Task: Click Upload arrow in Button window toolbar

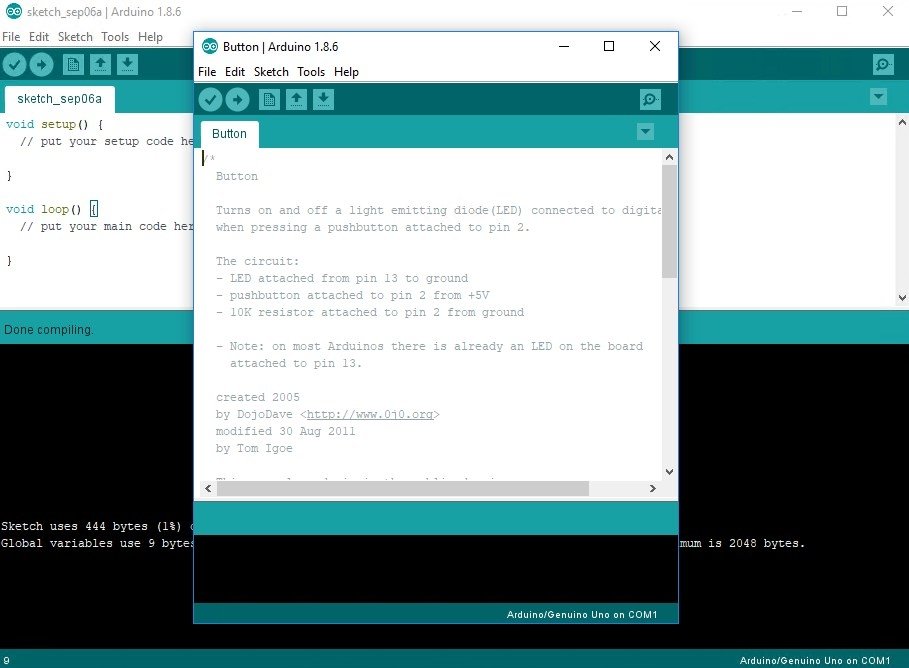Action: (238, 100)
